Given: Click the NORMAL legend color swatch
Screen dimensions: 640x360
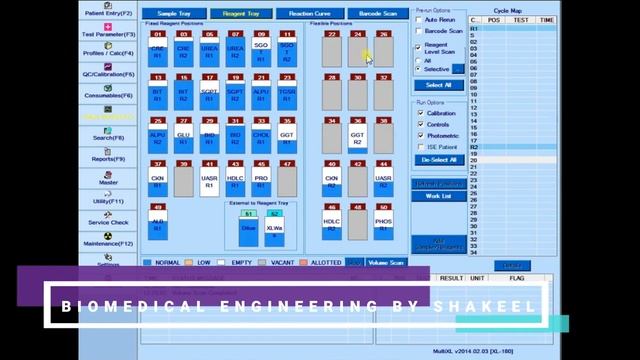Looking at the screenshot, I should (147, 262).
